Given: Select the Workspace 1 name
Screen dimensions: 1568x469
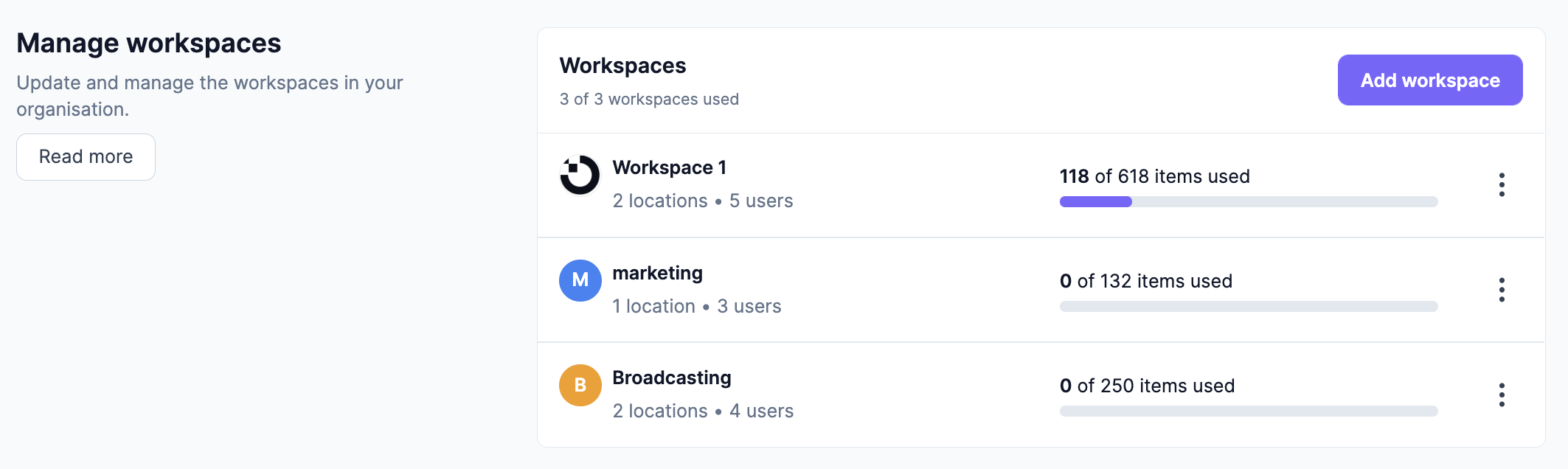Looking at the screenshot, I should pos(670,168).
